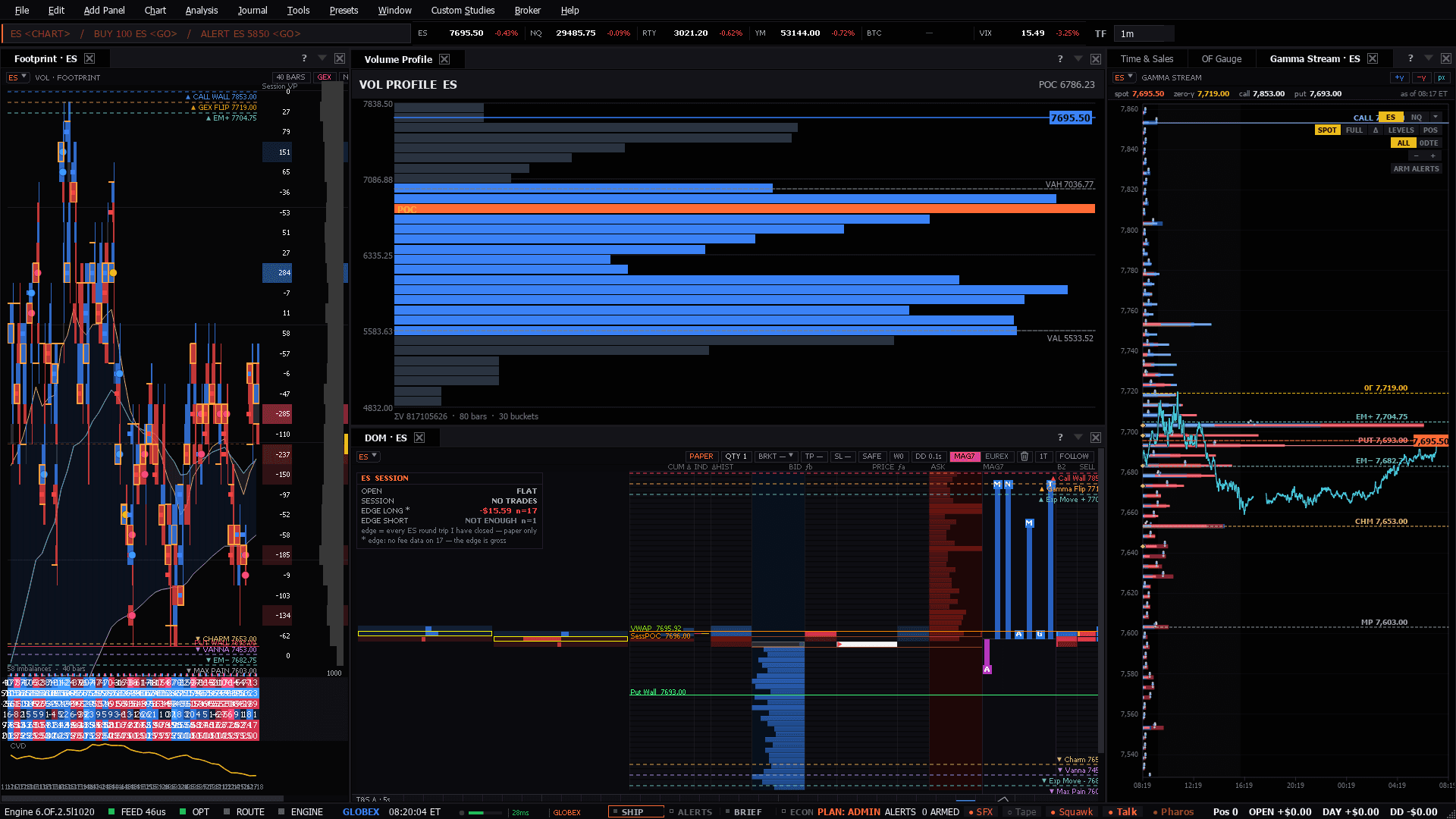
Task: Click the TF 1m timeframe field
Action: click(x=1144, y=33)
